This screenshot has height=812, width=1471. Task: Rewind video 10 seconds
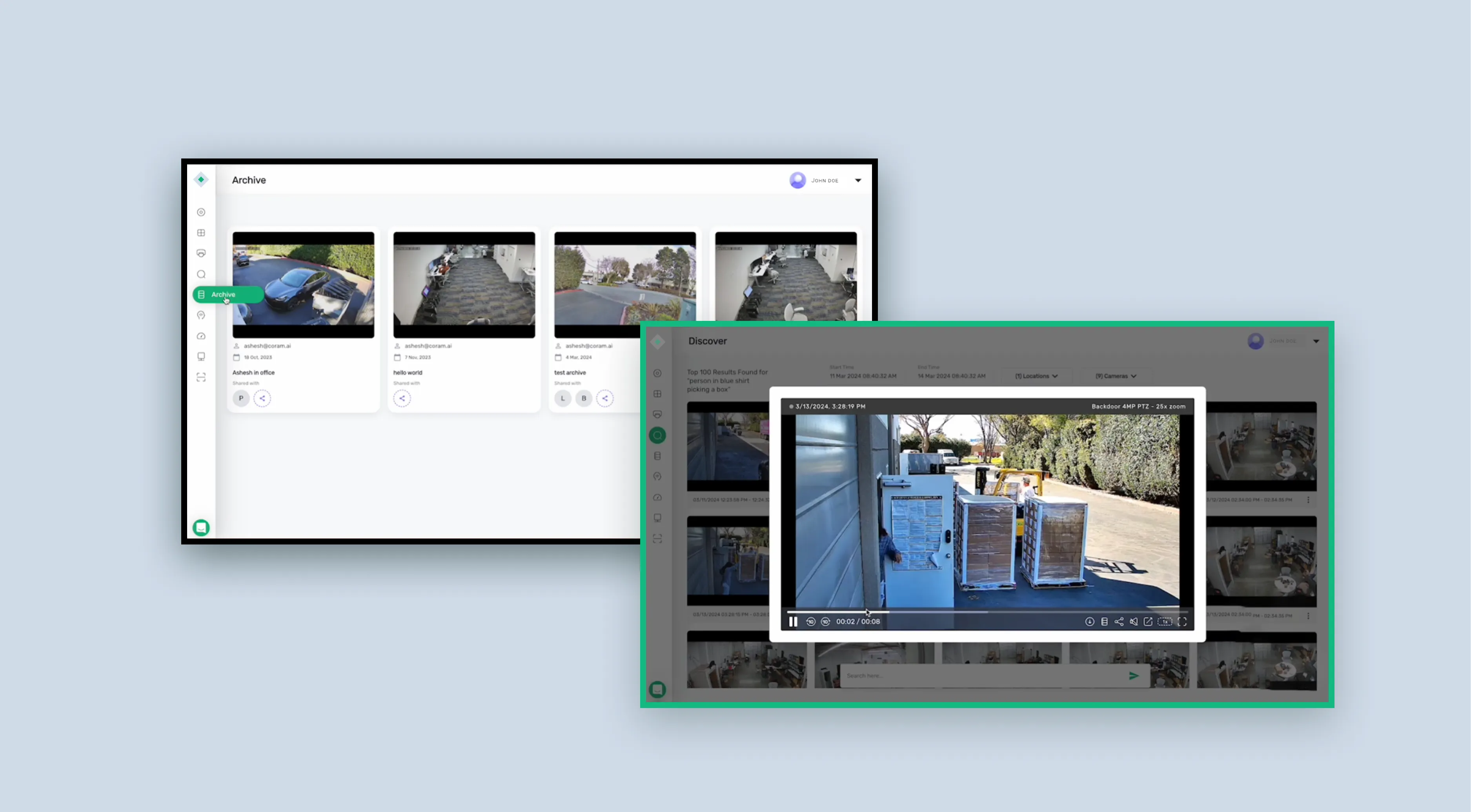(x=810, y=621)
